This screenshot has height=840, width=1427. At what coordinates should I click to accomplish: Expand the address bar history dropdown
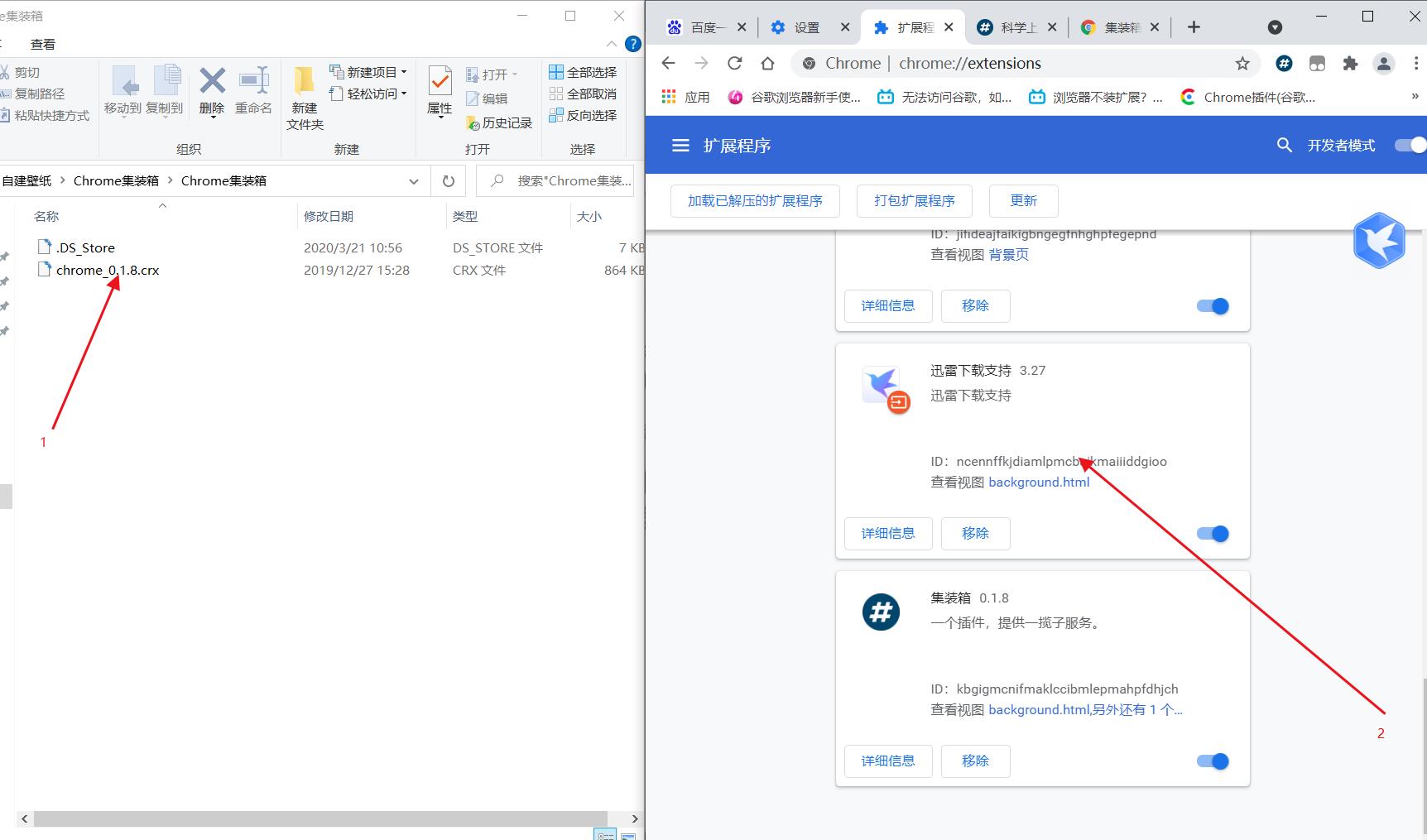point(413,180)
